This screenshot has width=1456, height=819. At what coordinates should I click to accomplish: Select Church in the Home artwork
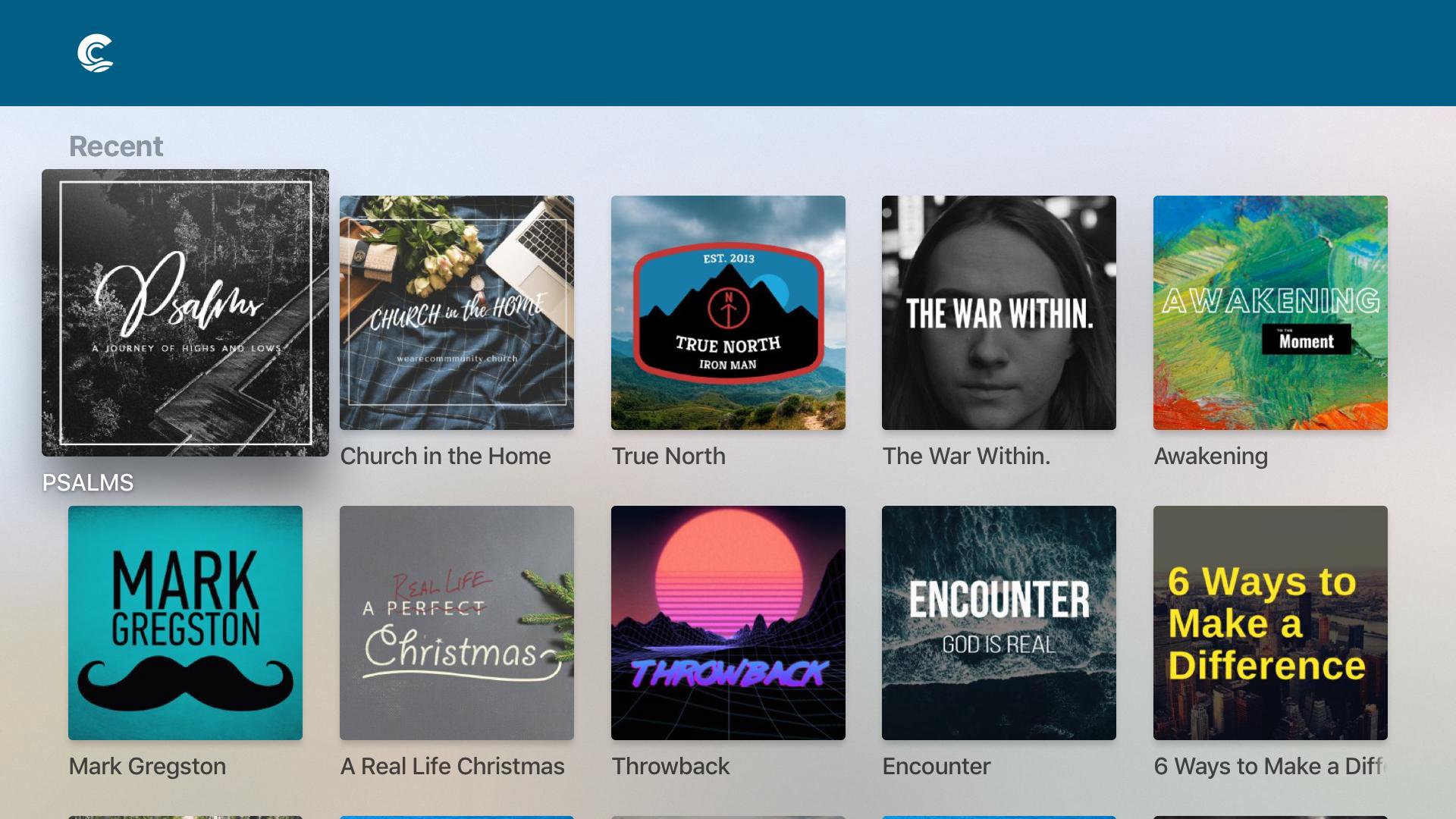tap(457, 312)
